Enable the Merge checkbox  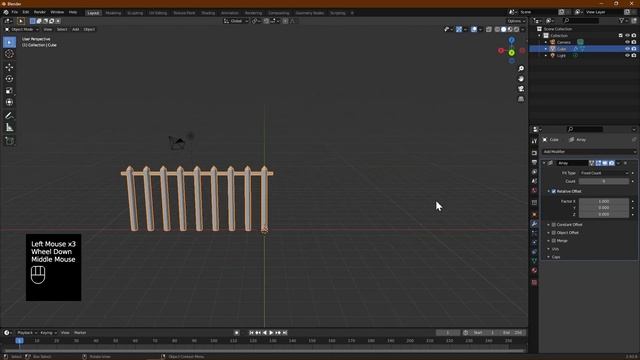pyautogui.click(x=554, y=241)
